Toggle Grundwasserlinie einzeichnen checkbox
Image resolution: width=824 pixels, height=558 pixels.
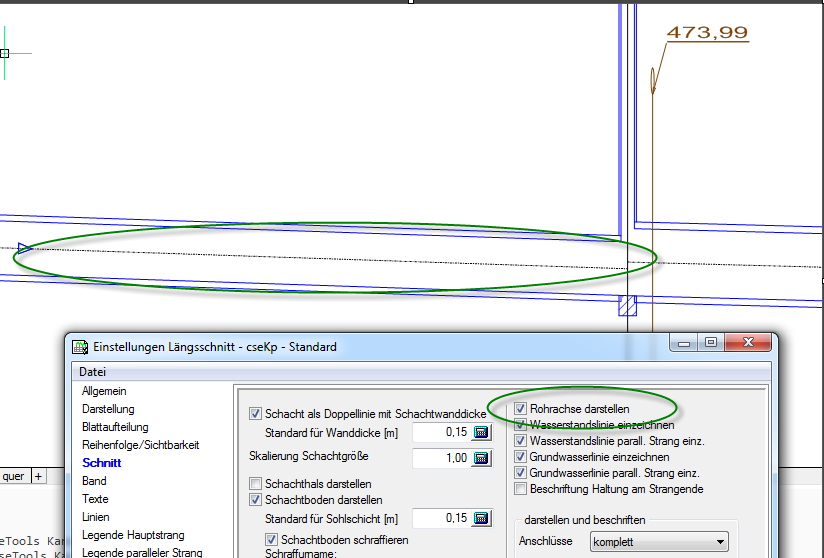click(x=520, y=457)
